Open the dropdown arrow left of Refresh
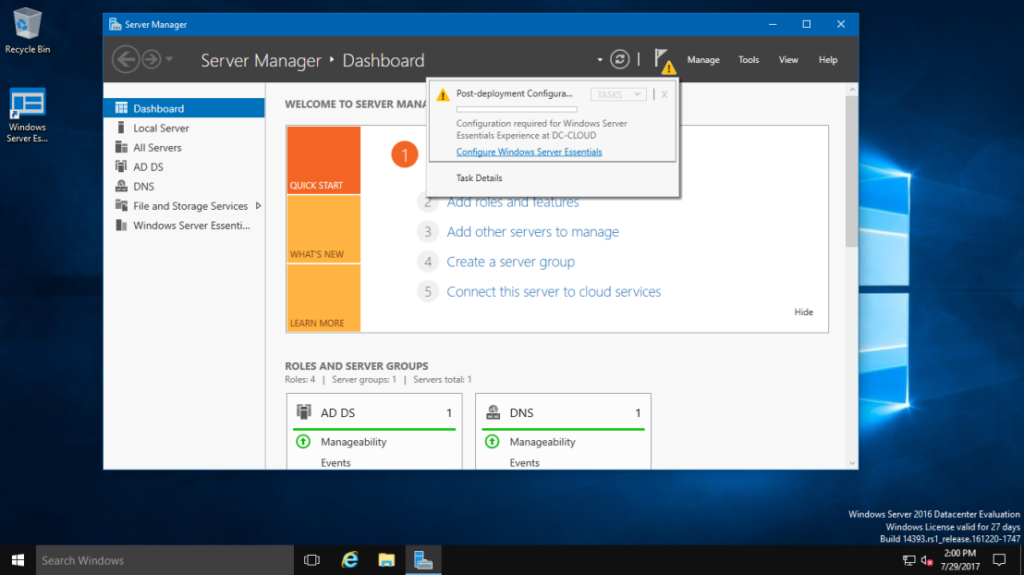 coord(600,60)
